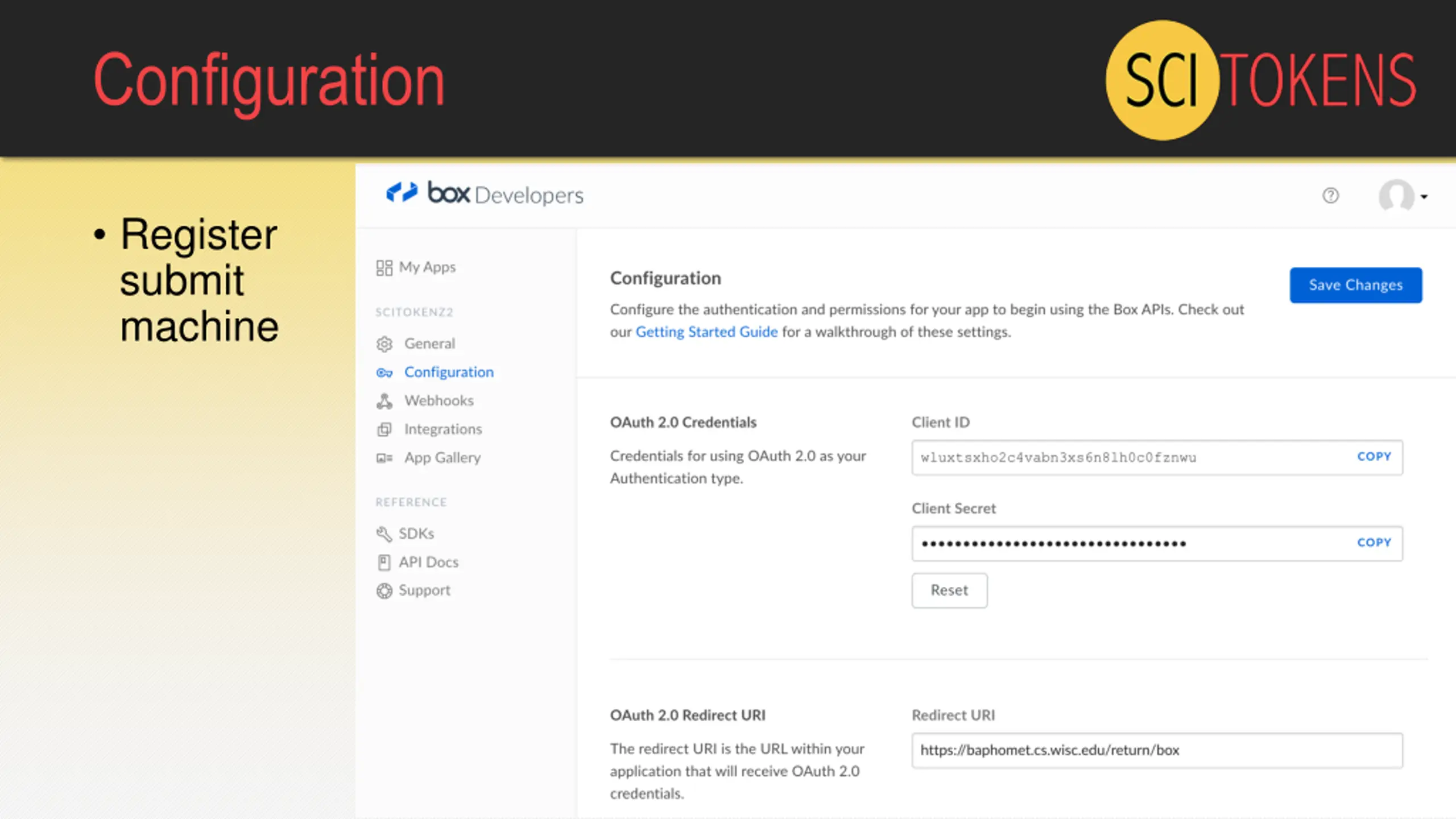Open the help question mark icon

pyautogui.click(x=1330, y=196)
